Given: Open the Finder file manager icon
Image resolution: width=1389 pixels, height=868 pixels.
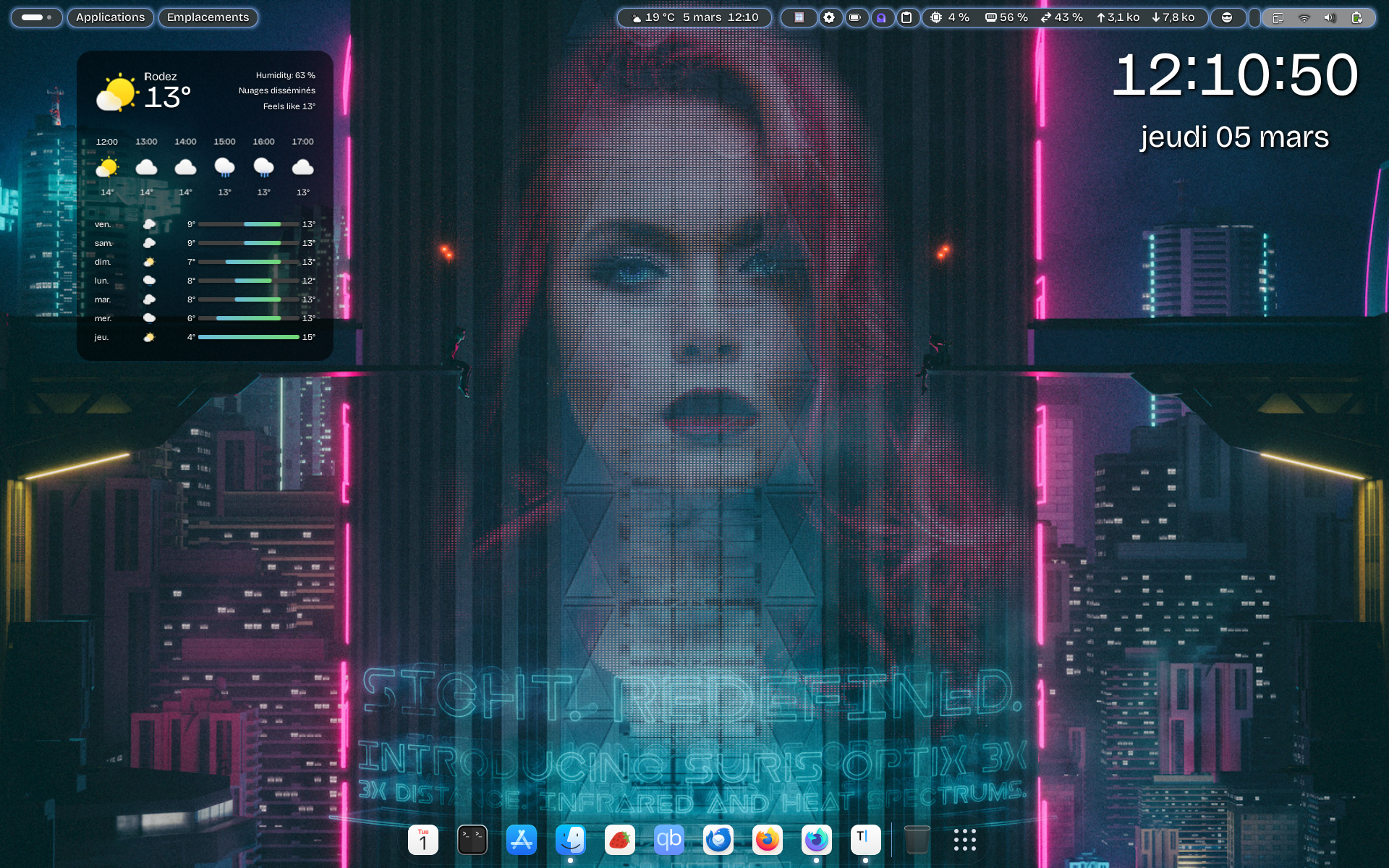Looking at the screenshot, I should (571, 840).
